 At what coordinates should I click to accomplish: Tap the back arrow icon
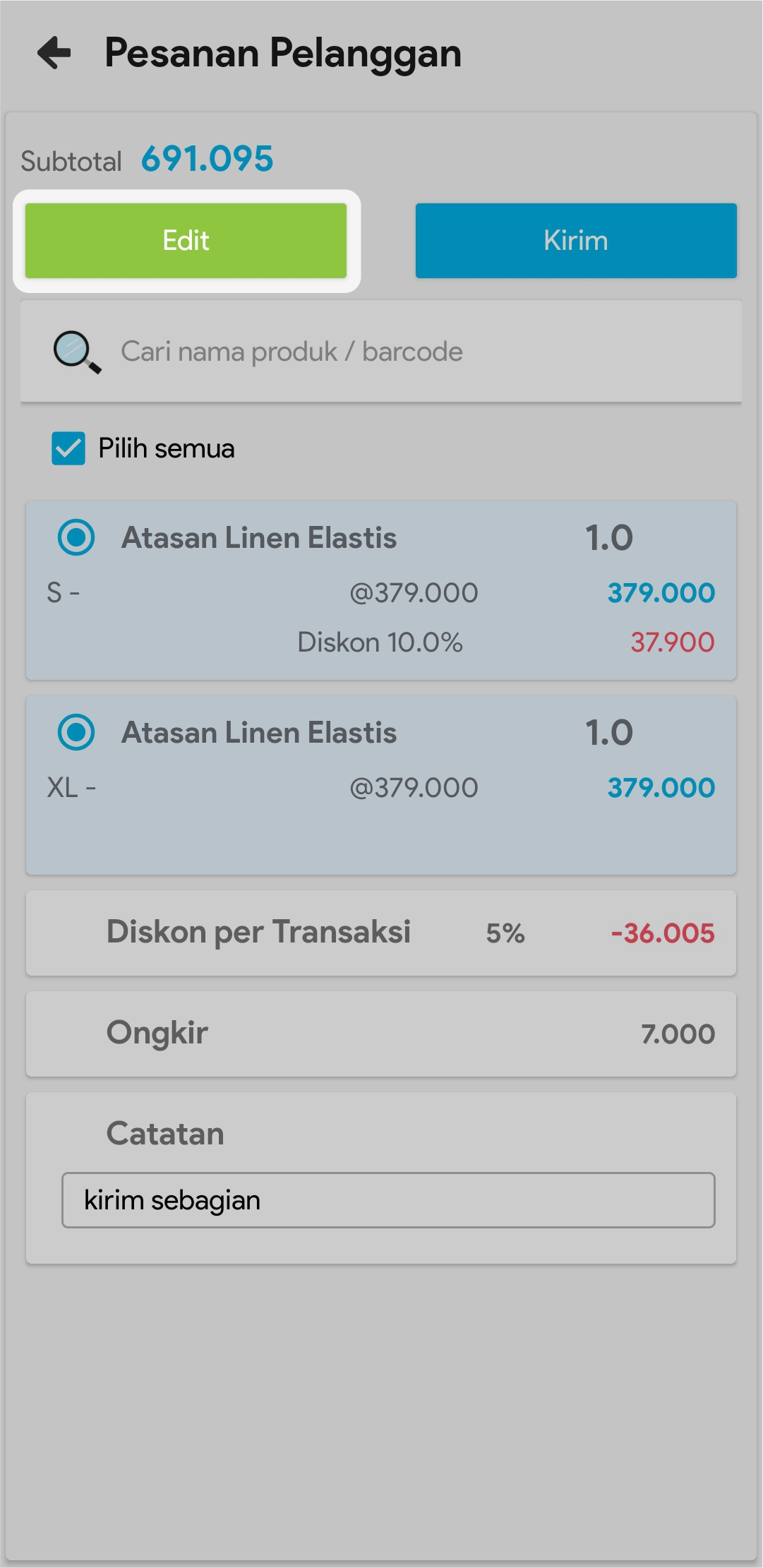tap(54, 53)
